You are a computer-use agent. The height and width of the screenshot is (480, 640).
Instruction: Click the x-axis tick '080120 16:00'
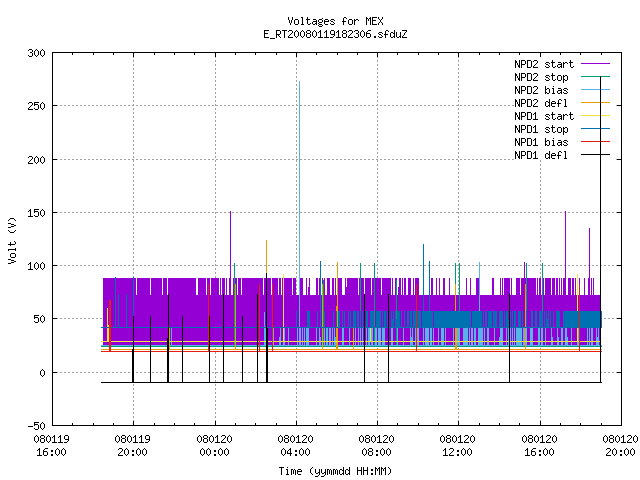click(x=539, y=446)
